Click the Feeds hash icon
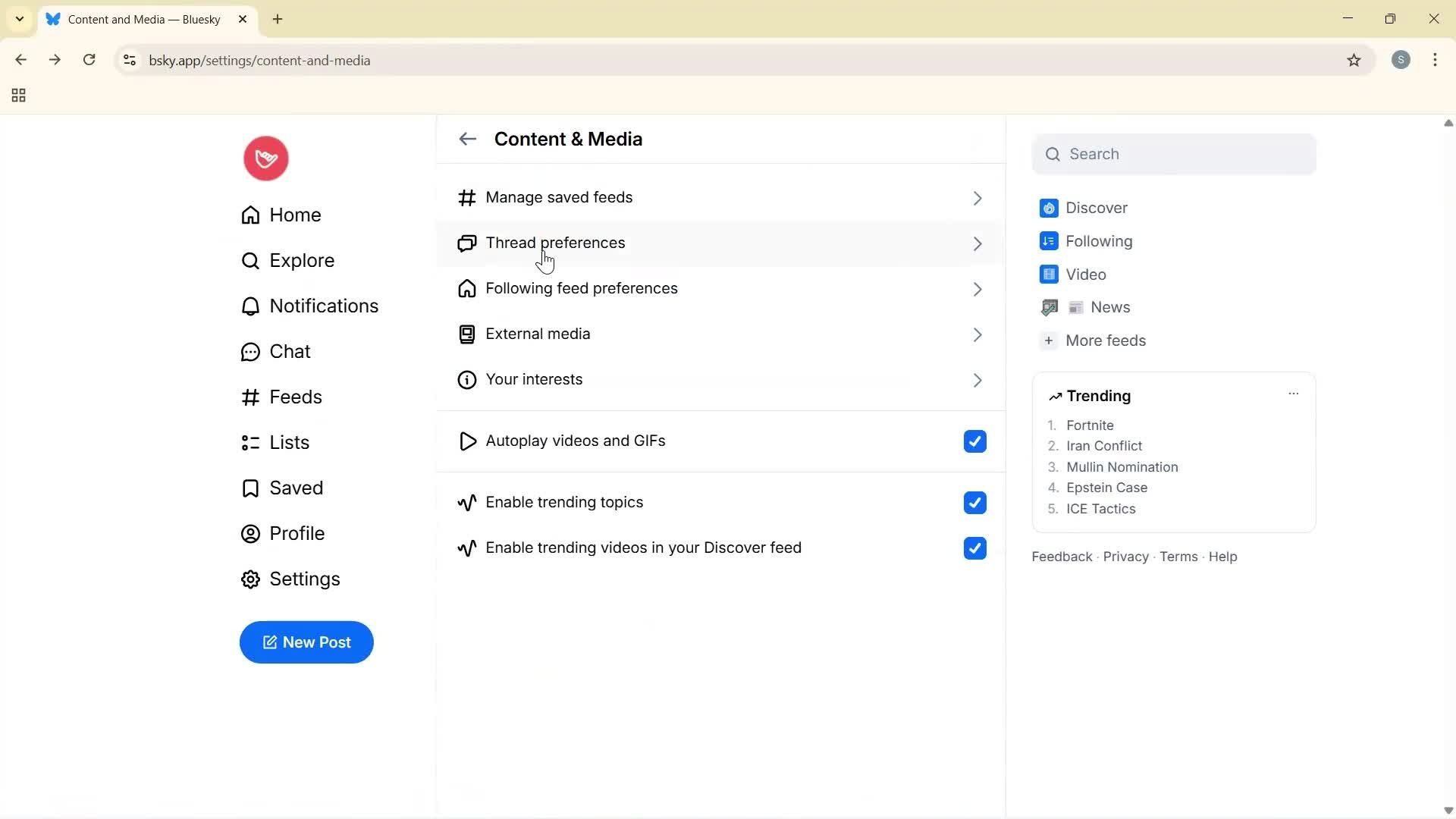 coord(250,397)
